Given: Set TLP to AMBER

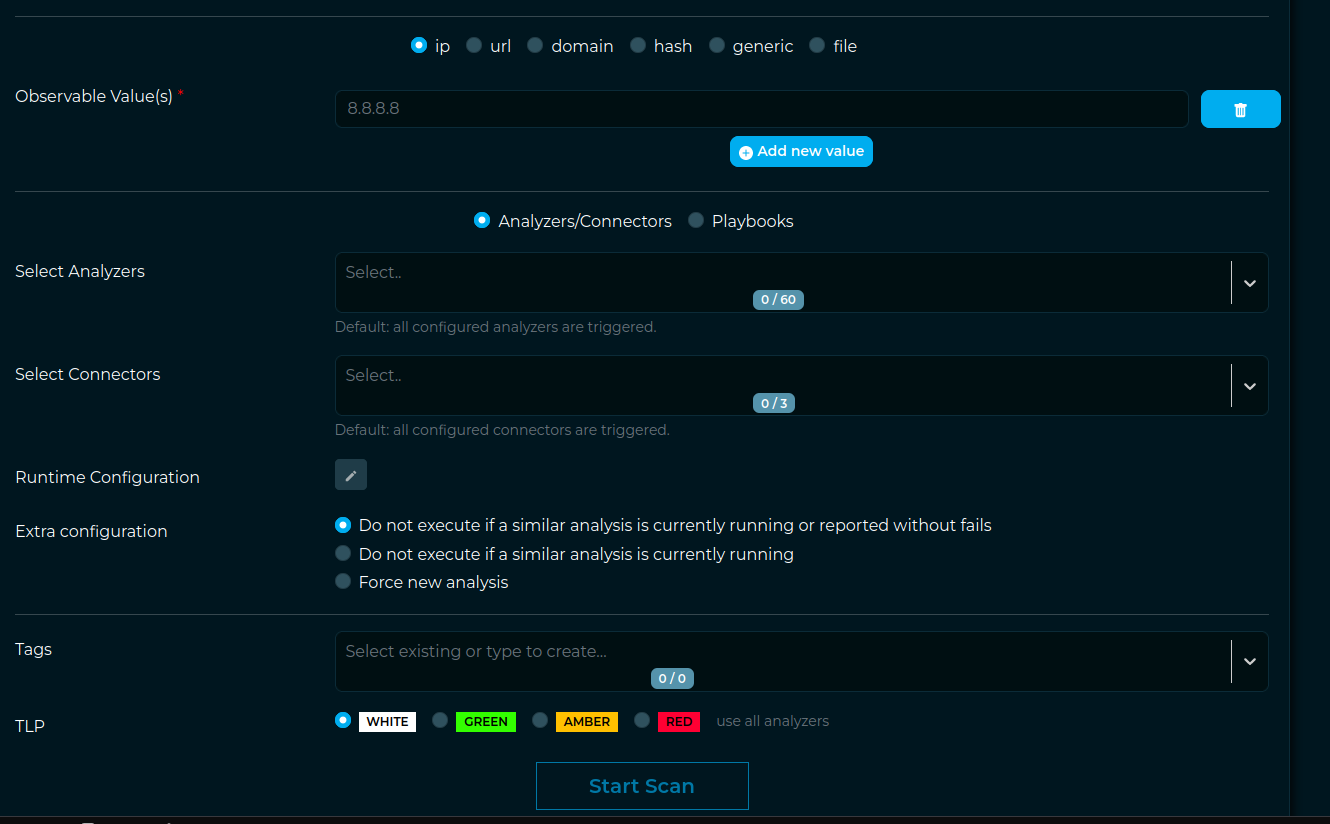Looking at the screenshot, I should pyautogui.click(x=540, y=720).
